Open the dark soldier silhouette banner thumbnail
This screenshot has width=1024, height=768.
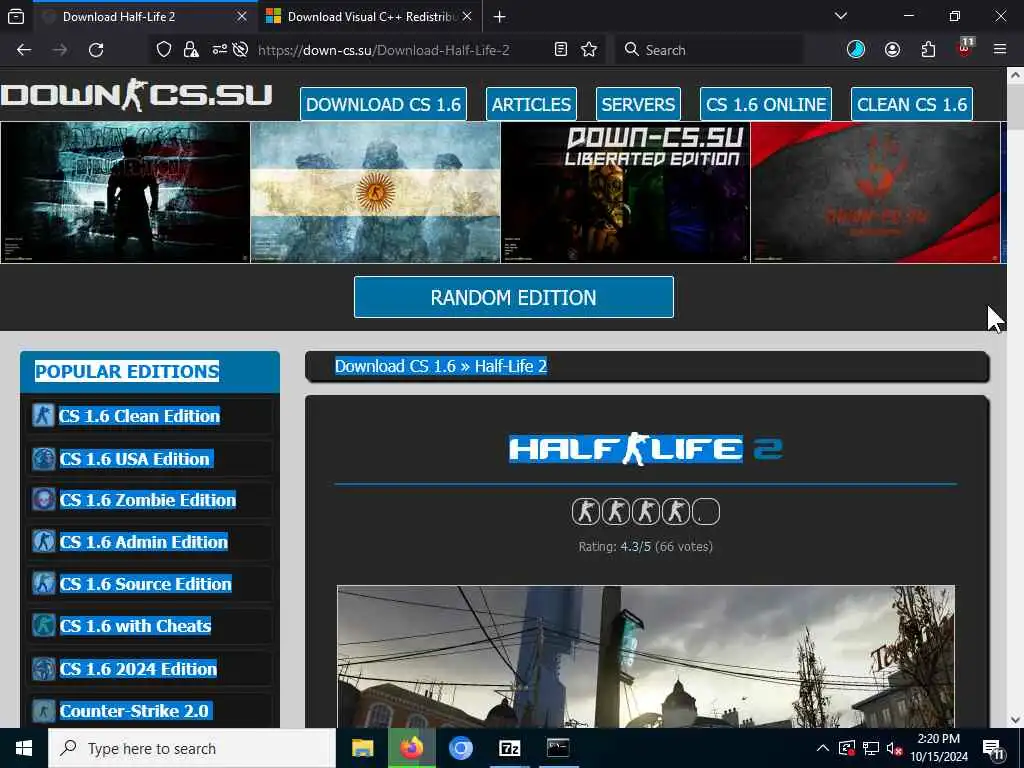[x=125, y=193]
